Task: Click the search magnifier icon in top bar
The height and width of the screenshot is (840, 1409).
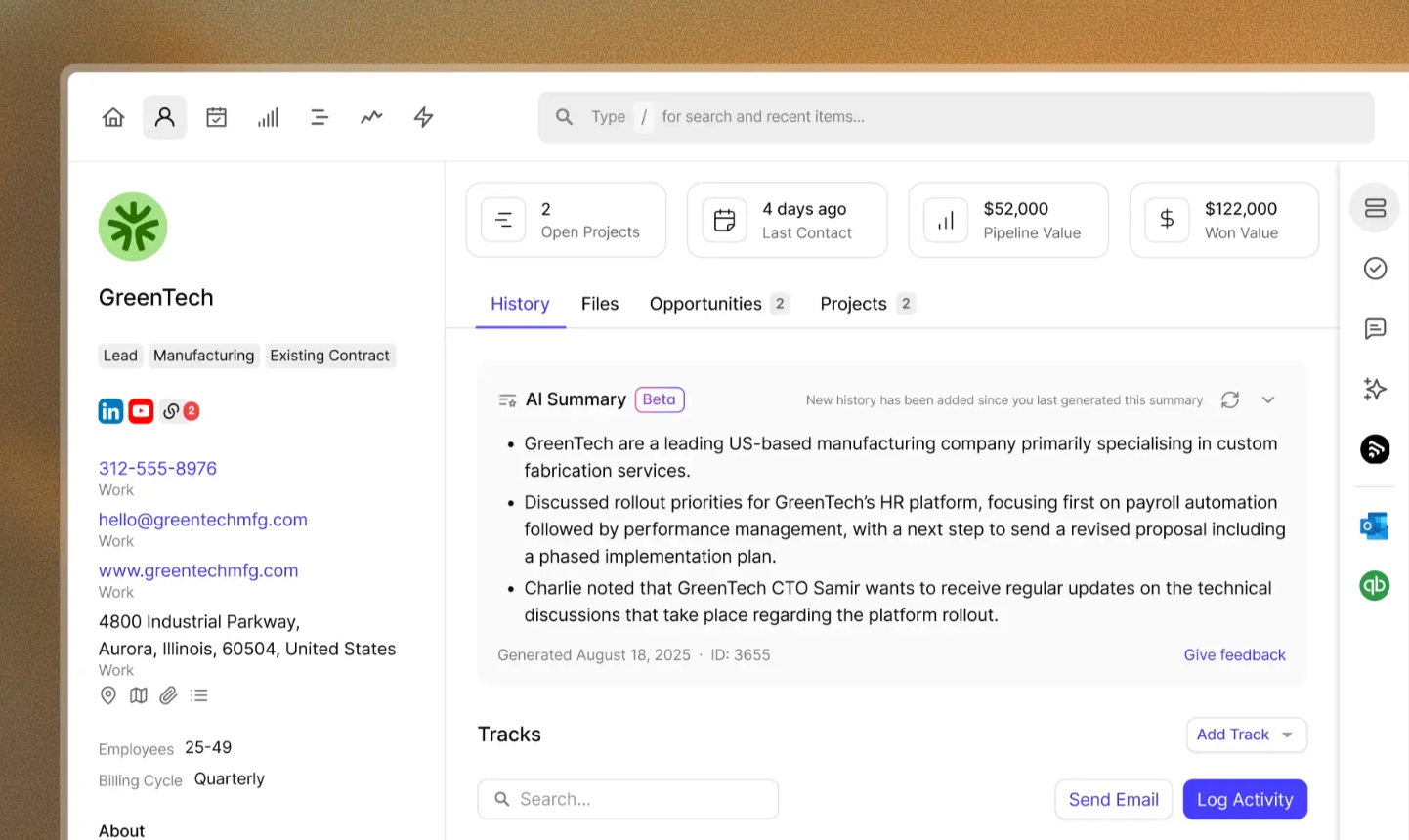Action: point(564,117)
